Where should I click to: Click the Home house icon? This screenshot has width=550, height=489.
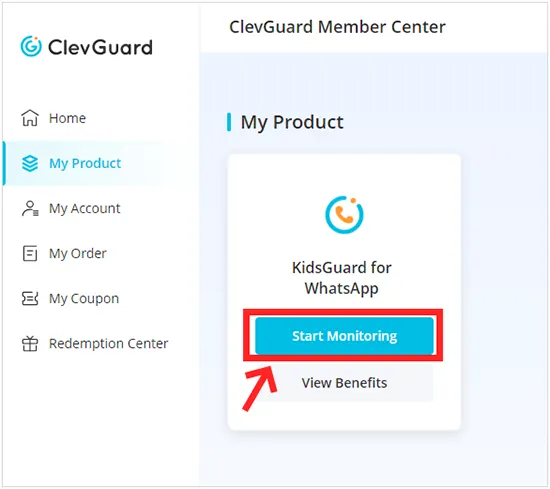coord(30,118)
